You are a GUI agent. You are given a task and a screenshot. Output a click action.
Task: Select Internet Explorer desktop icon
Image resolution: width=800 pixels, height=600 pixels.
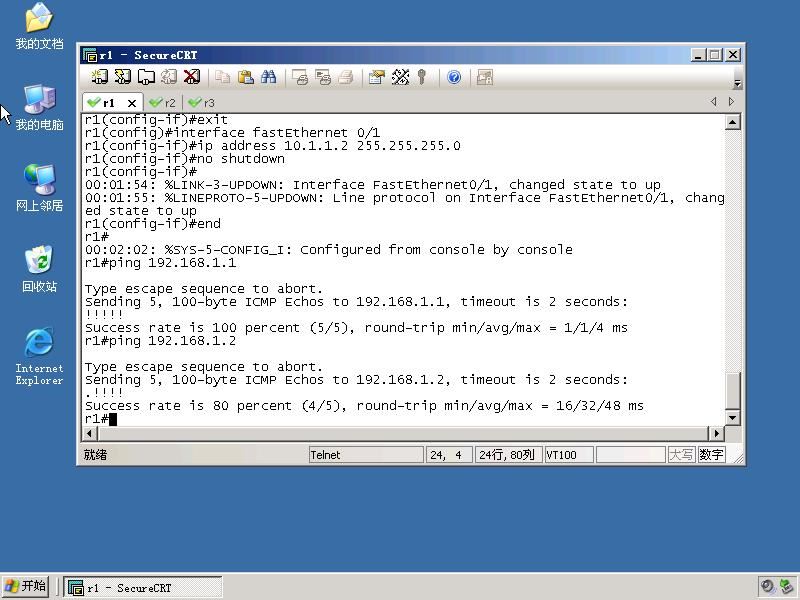click(39, 356)
